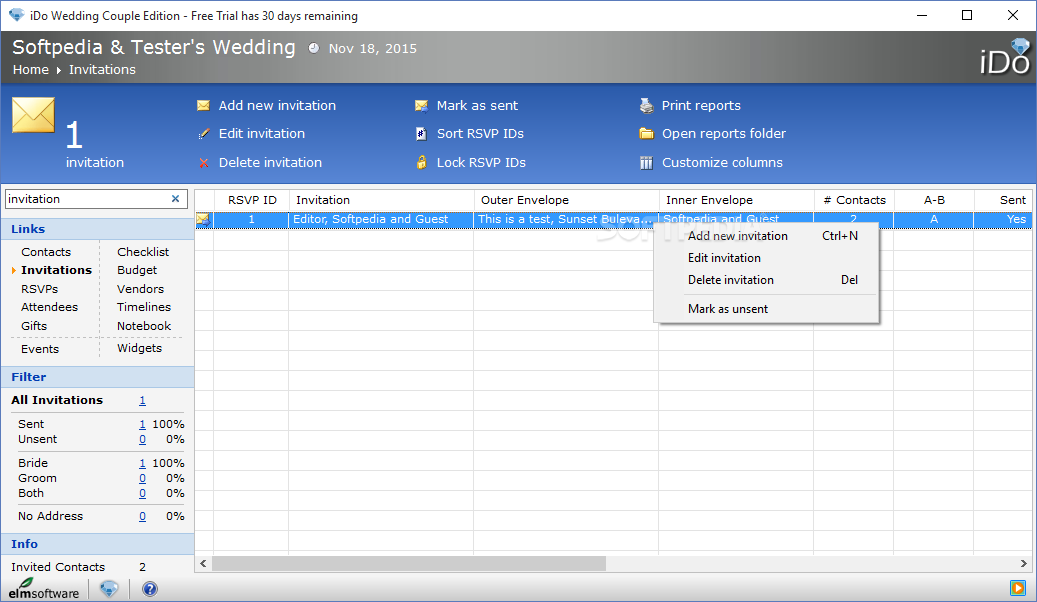This screenshot has width=1037, height=602.
Task: Open RSVPs in the Links panel
Action: 40,289
